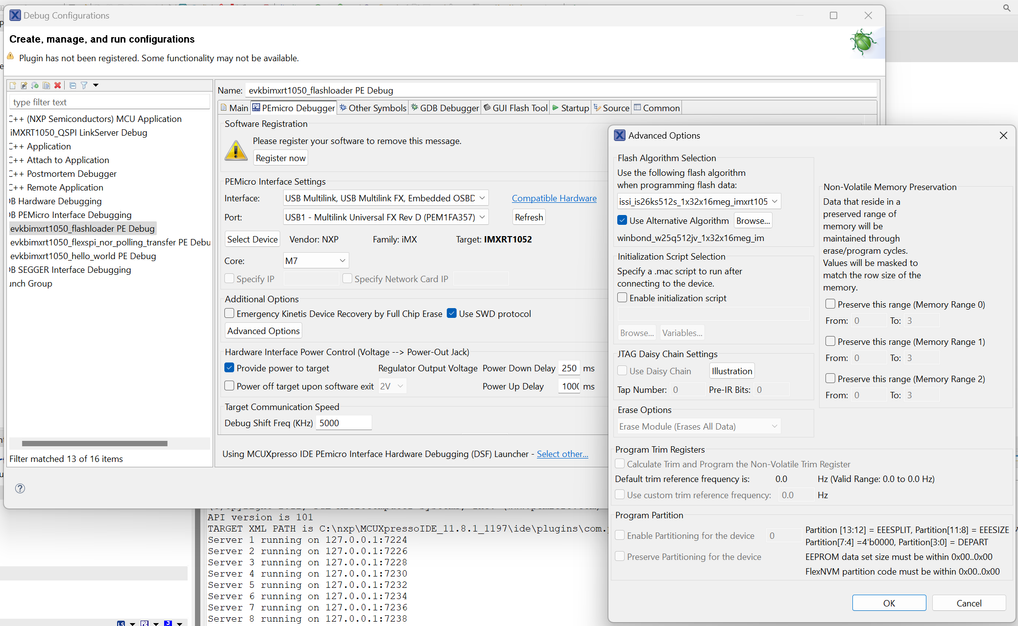Open the filter toolbar view menu arrow
This screenshot has width=1018, height=626.
click(x=95, y=86)
